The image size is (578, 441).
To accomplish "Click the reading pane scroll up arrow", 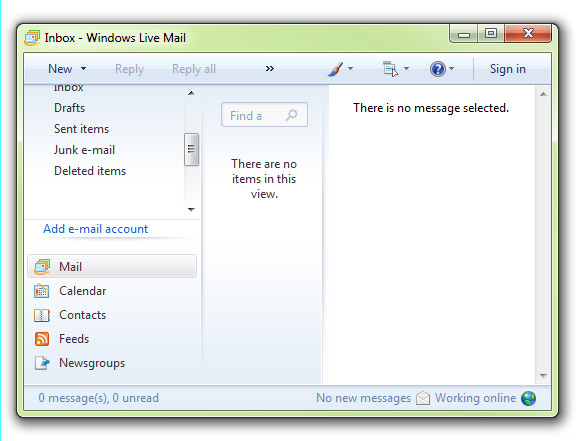I will tap(543, 94).
